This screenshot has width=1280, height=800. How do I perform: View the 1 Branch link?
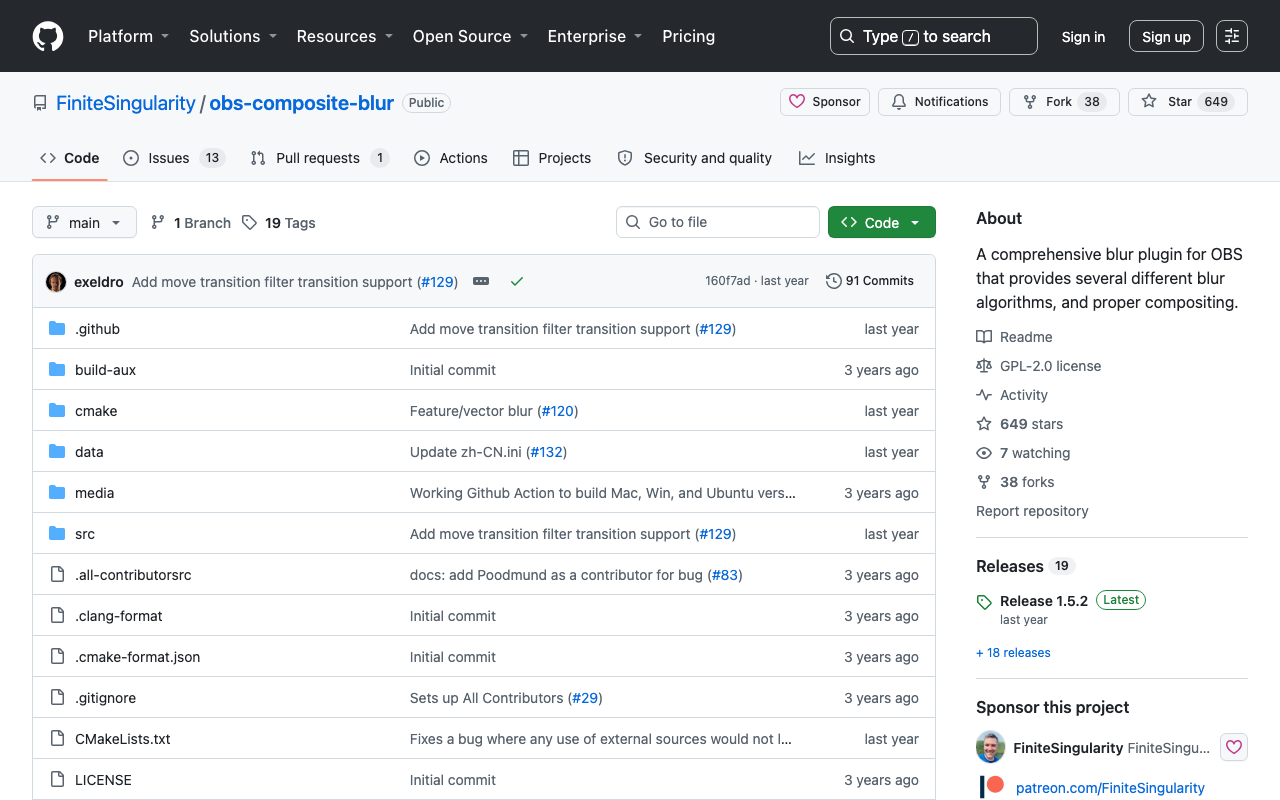[191, 222]
